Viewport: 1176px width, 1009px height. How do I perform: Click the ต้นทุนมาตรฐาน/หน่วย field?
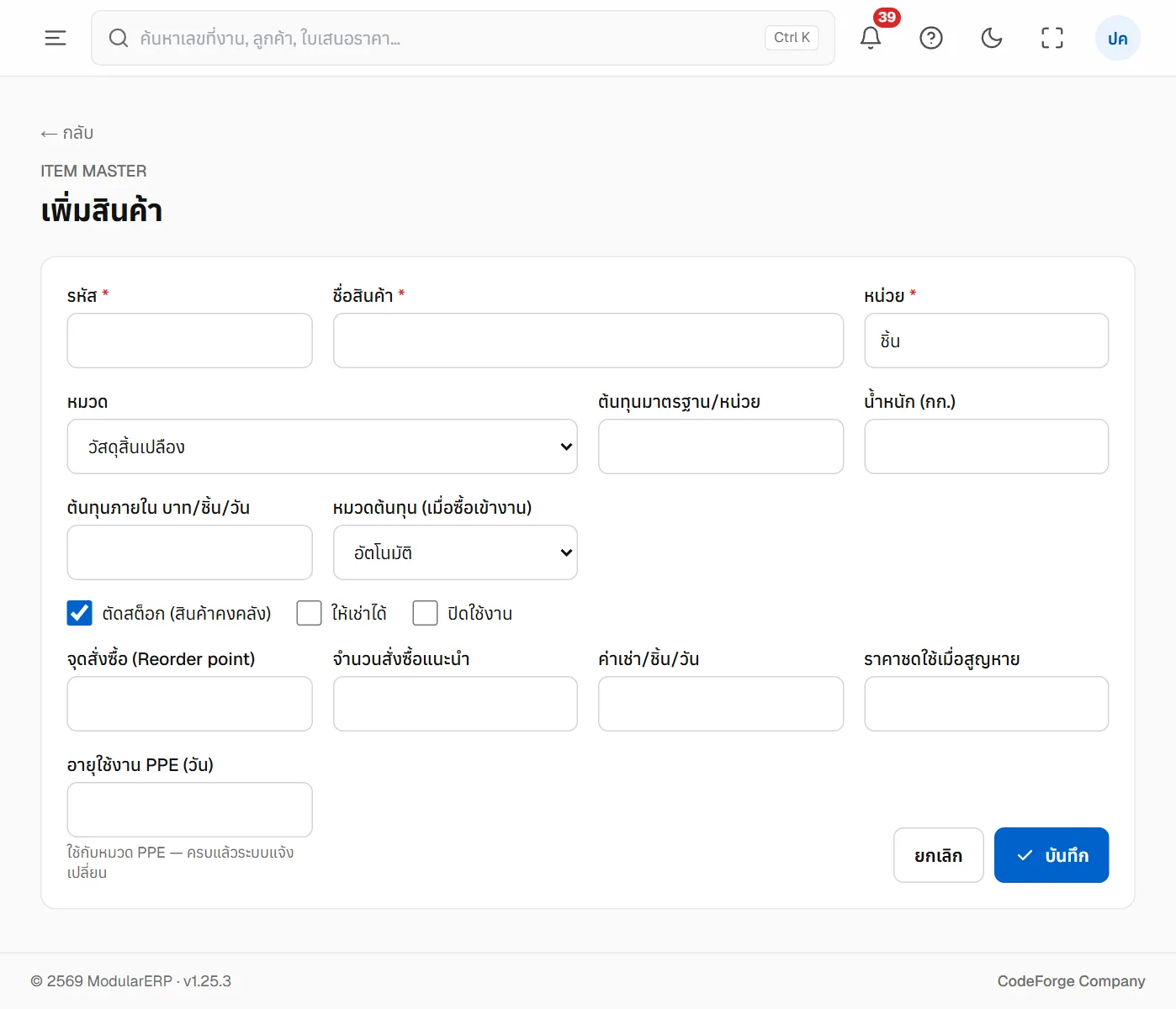pos(721,446)
